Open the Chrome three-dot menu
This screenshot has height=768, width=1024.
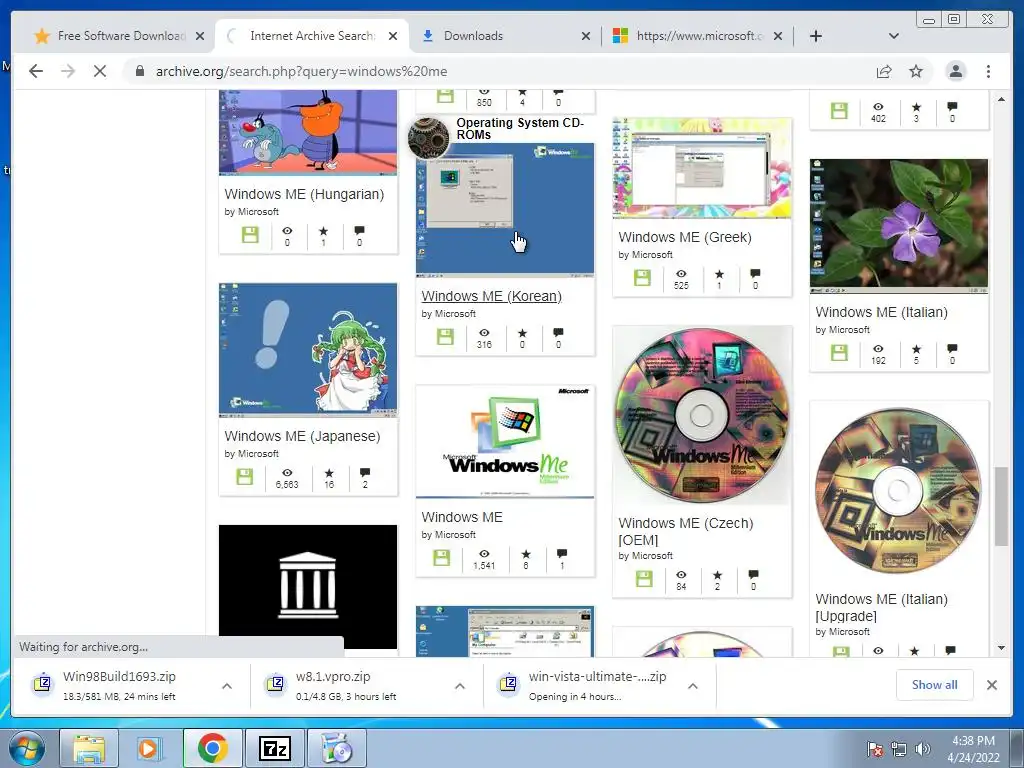pyautogui.click(x=988, y=71)
